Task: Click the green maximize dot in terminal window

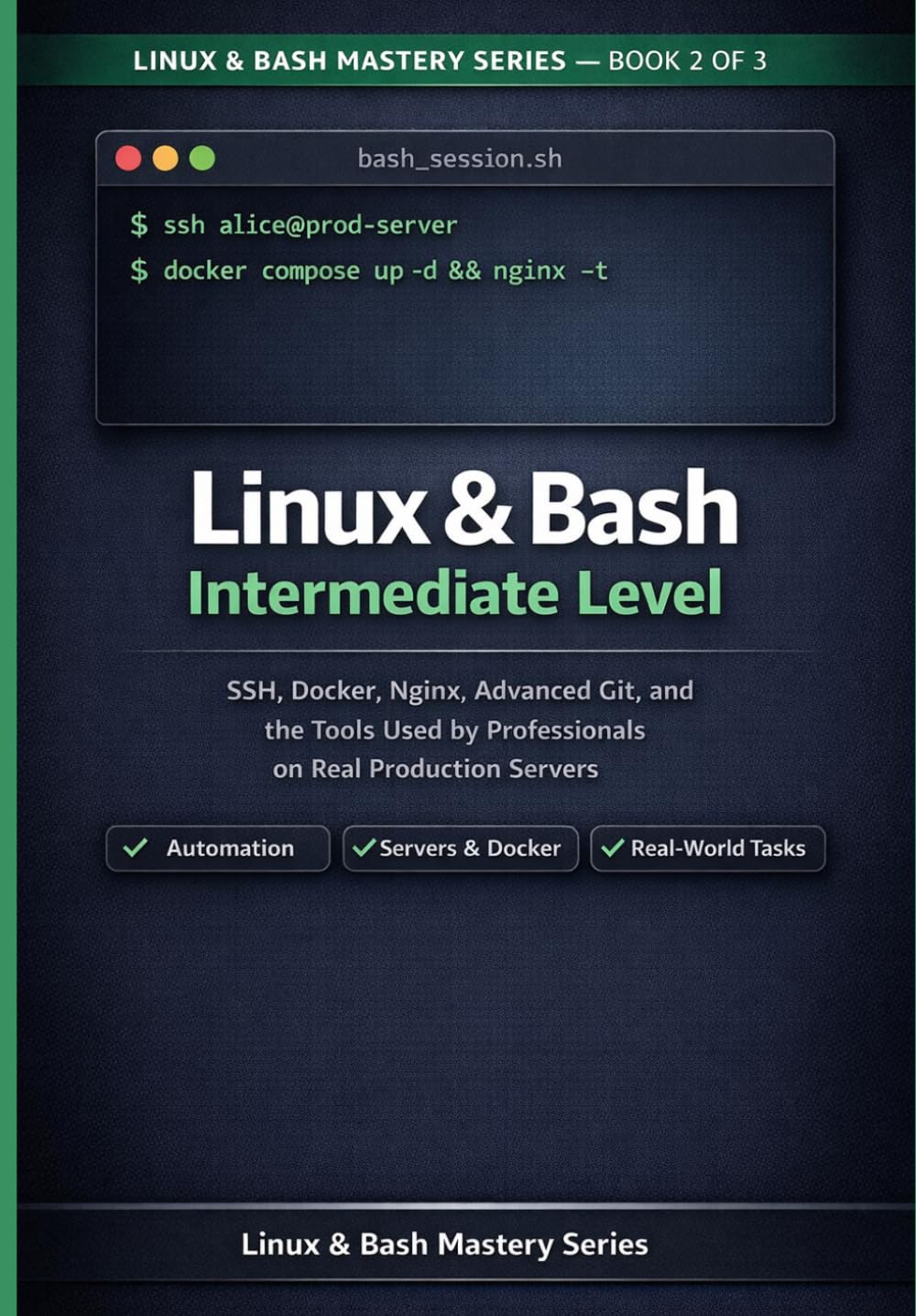Action: pos(202,159)
